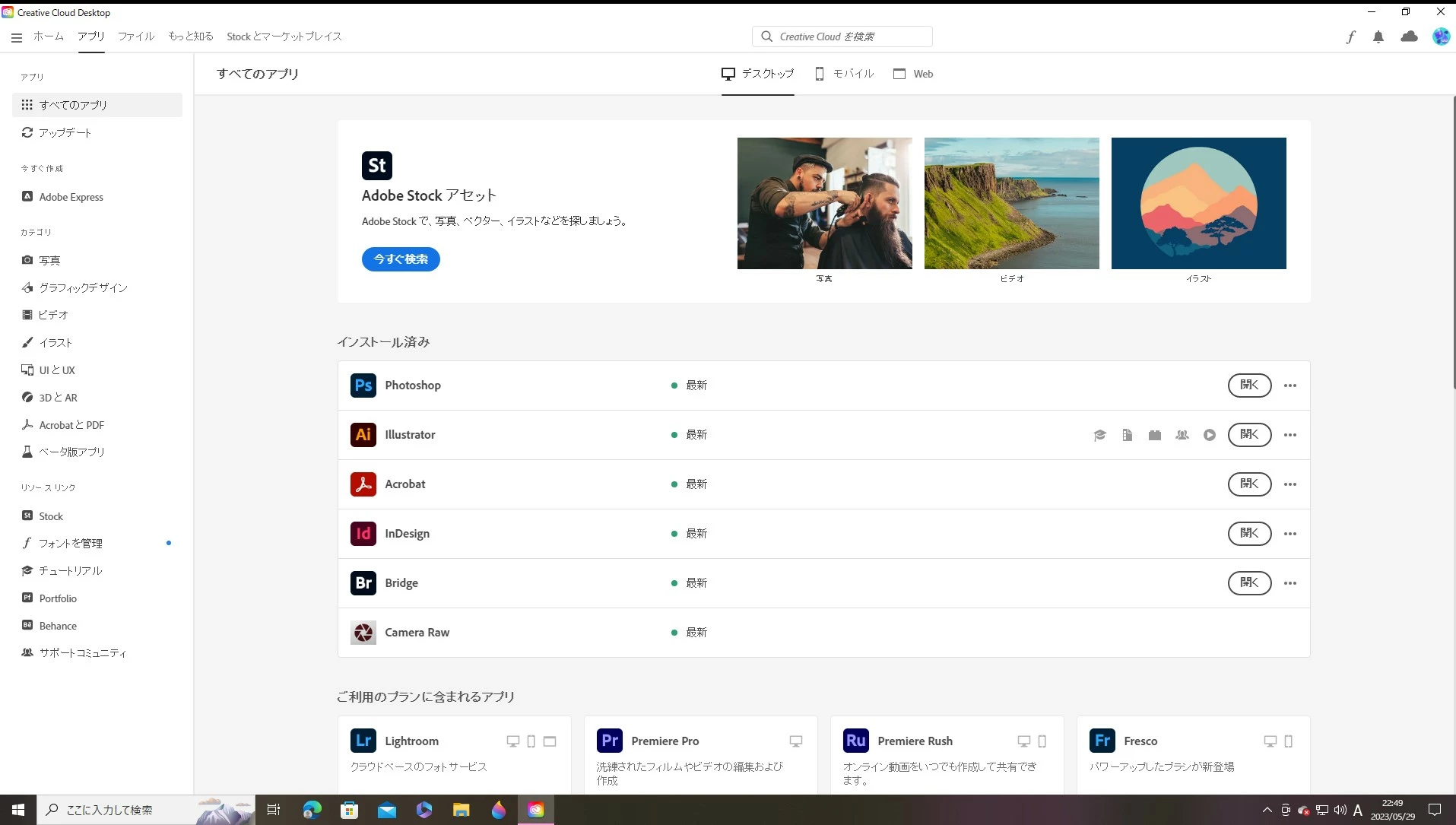Click the Bridge app icon
The width and height of the screenshot is (1456, 825).
tap(363, 583)
